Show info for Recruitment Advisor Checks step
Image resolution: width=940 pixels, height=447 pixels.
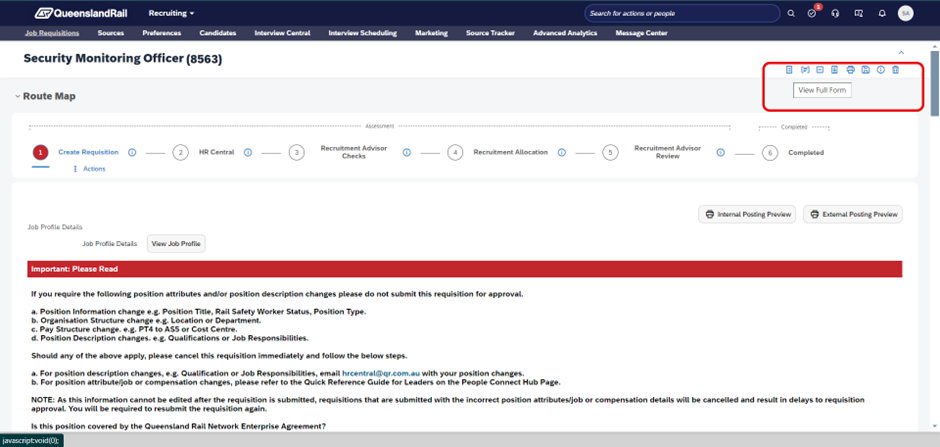tap(406, 152)
